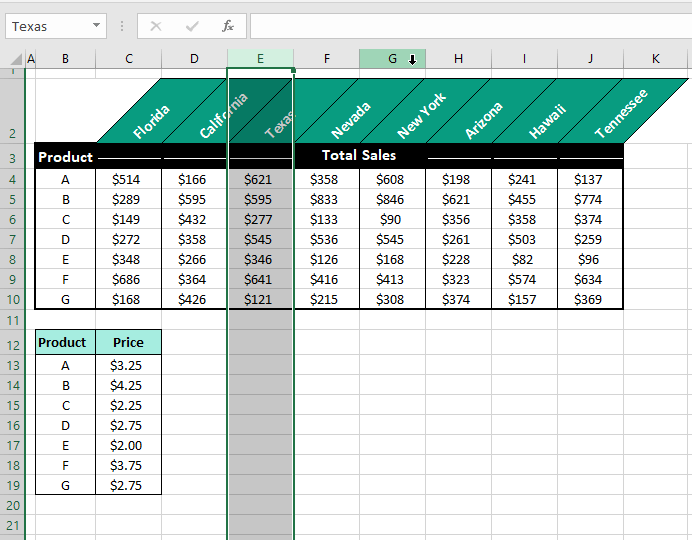The width and height of the screenshot is (692, 540).
Task: Select the cell with $846
Action: pyautogui.click(x=392, y=199)
